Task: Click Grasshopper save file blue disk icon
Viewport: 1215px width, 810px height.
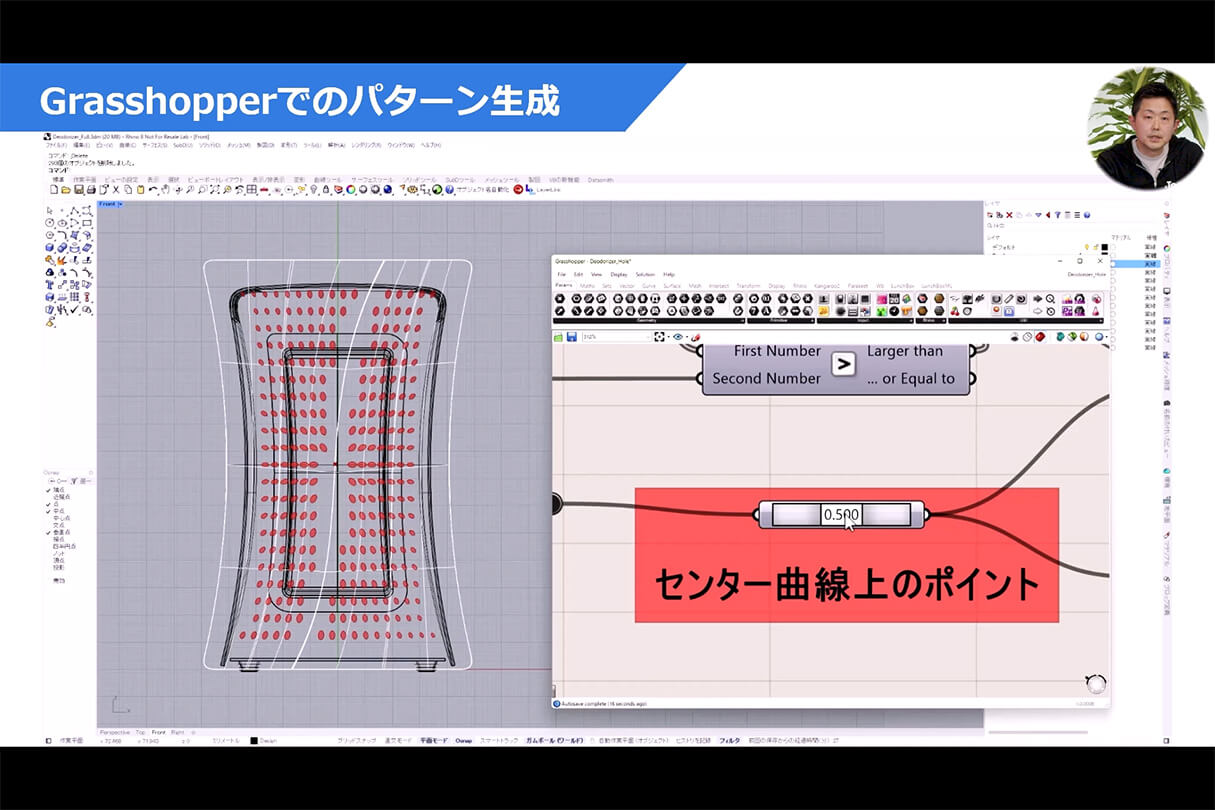Action: pos(571,337)
